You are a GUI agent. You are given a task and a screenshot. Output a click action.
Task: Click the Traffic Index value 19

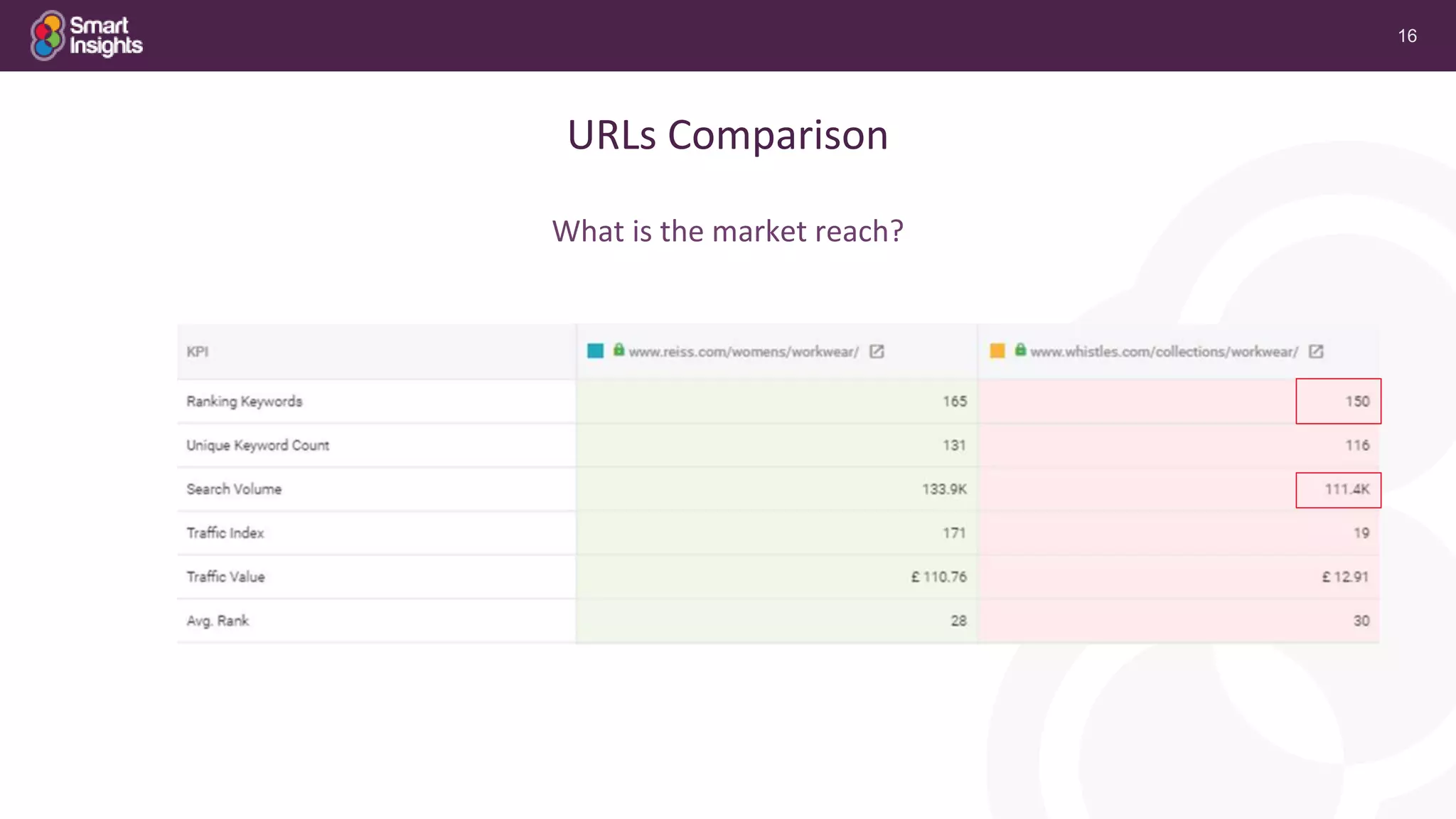tap(1361, 532)
